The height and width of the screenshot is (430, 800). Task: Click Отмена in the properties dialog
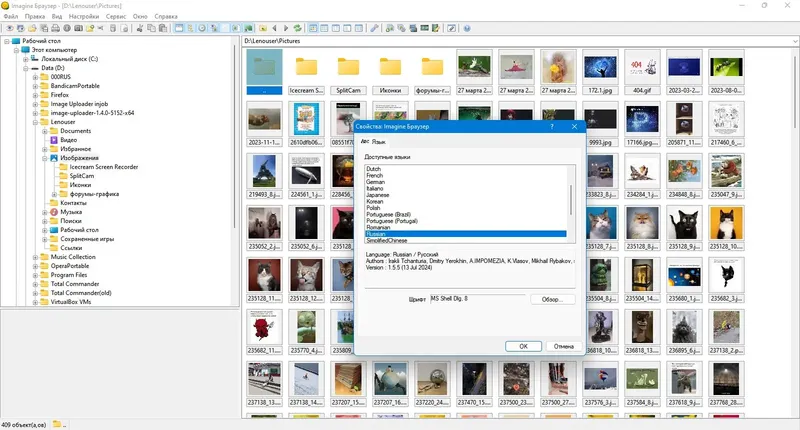pyautogui.click(x=563, y=346)
